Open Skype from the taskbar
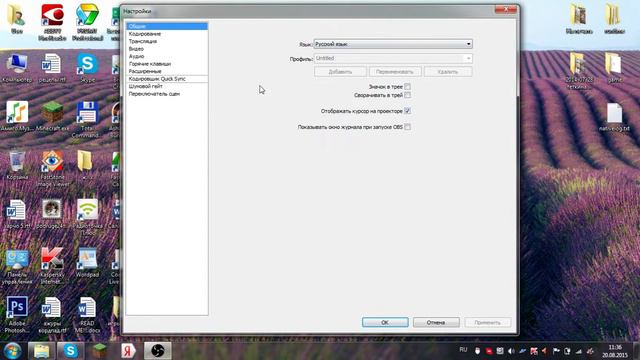This screenshot has width=640, height=360. click(70, 351)
